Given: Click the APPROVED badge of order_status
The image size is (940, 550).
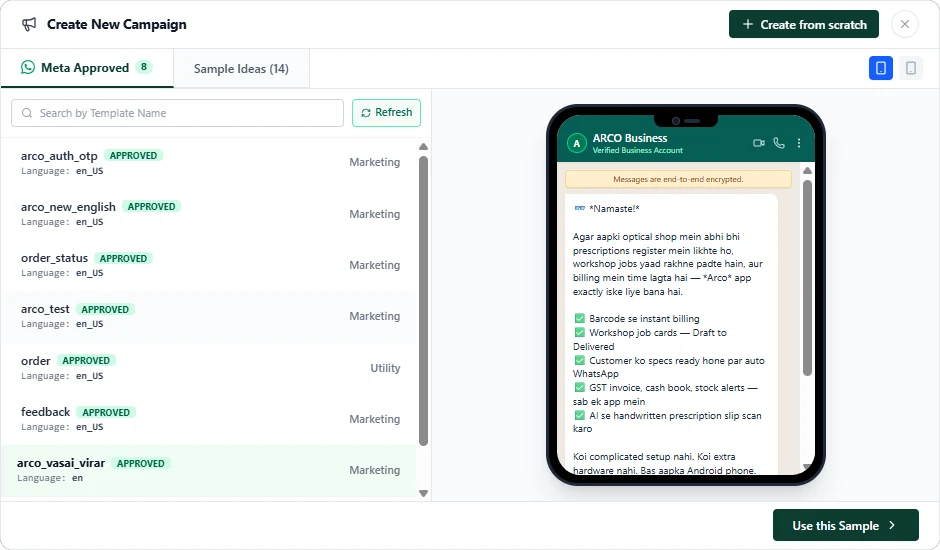Looking at the screenshot, I should coord(123,259).
